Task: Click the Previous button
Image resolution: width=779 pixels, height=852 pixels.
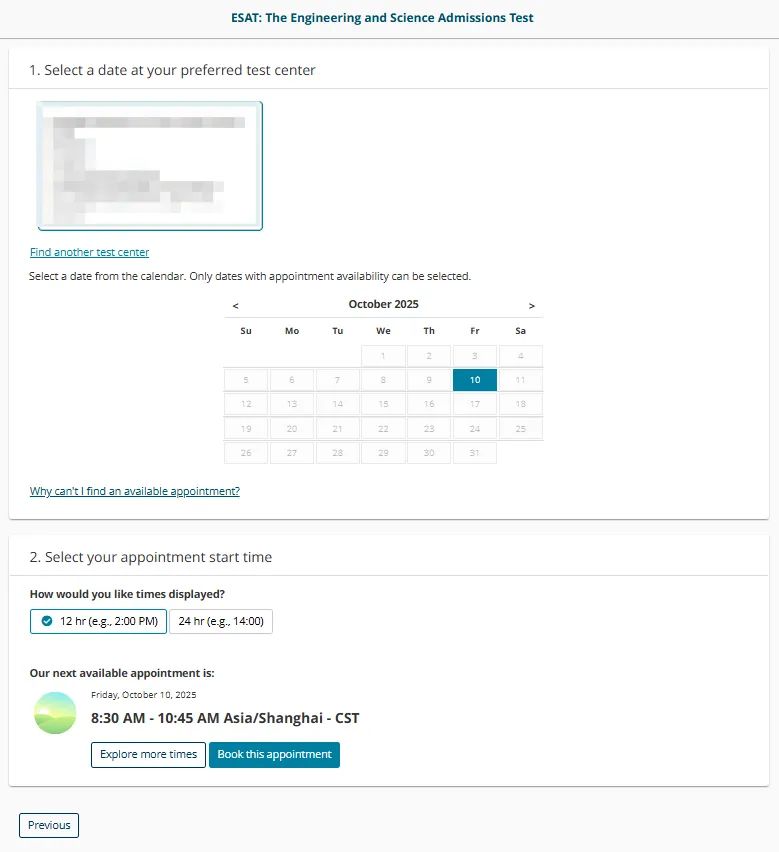Action: coord(49,825)
